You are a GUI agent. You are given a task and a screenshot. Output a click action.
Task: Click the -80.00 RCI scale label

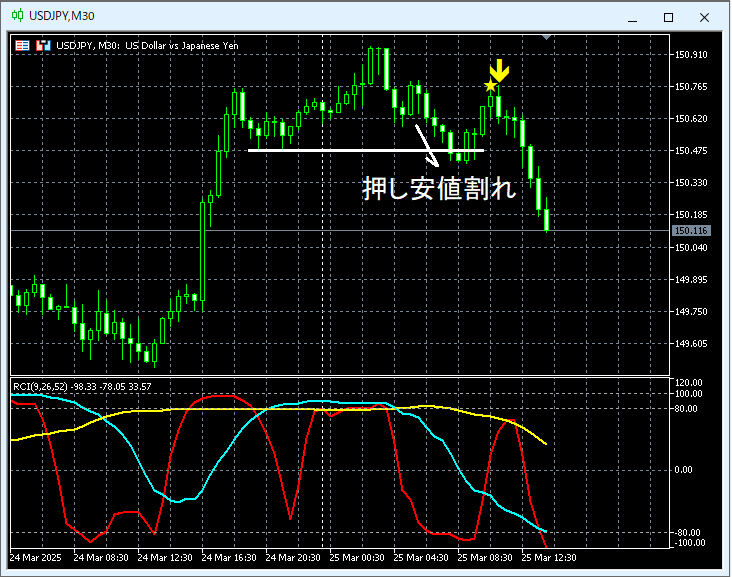click(687, 533)
